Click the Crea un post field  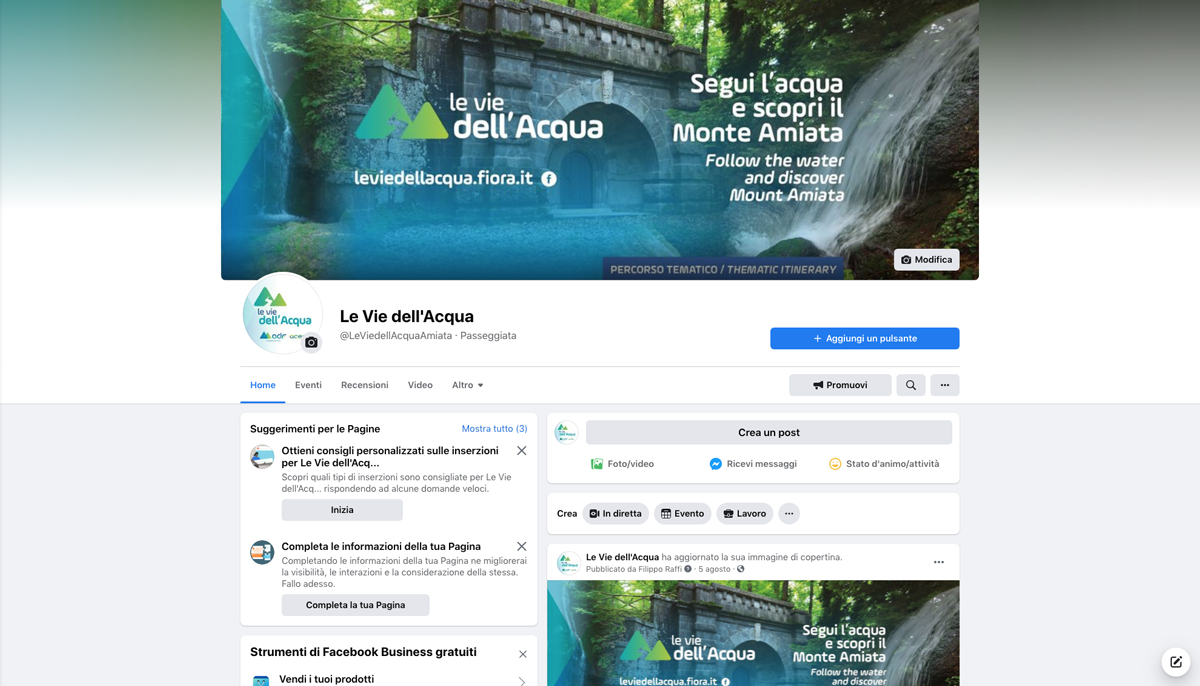click(769, 433)
